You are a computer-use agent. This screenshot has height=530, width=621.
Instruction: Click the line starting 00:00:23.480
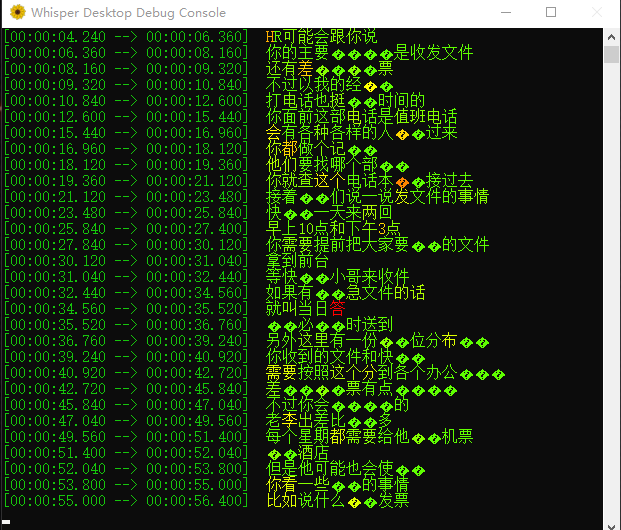(198, 213)
